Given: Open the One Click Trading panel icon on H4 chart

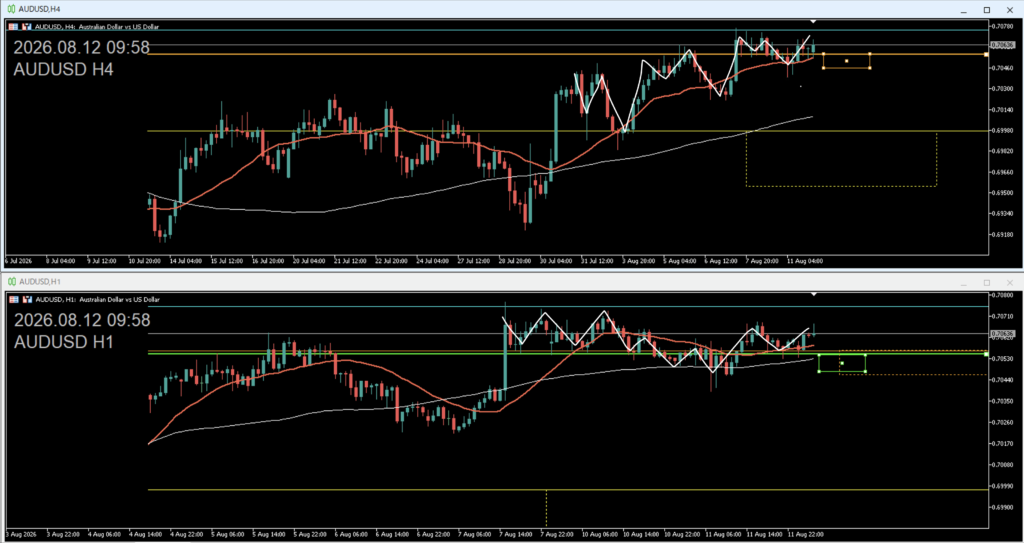Looking at the screenshot, I should (15, 27).
